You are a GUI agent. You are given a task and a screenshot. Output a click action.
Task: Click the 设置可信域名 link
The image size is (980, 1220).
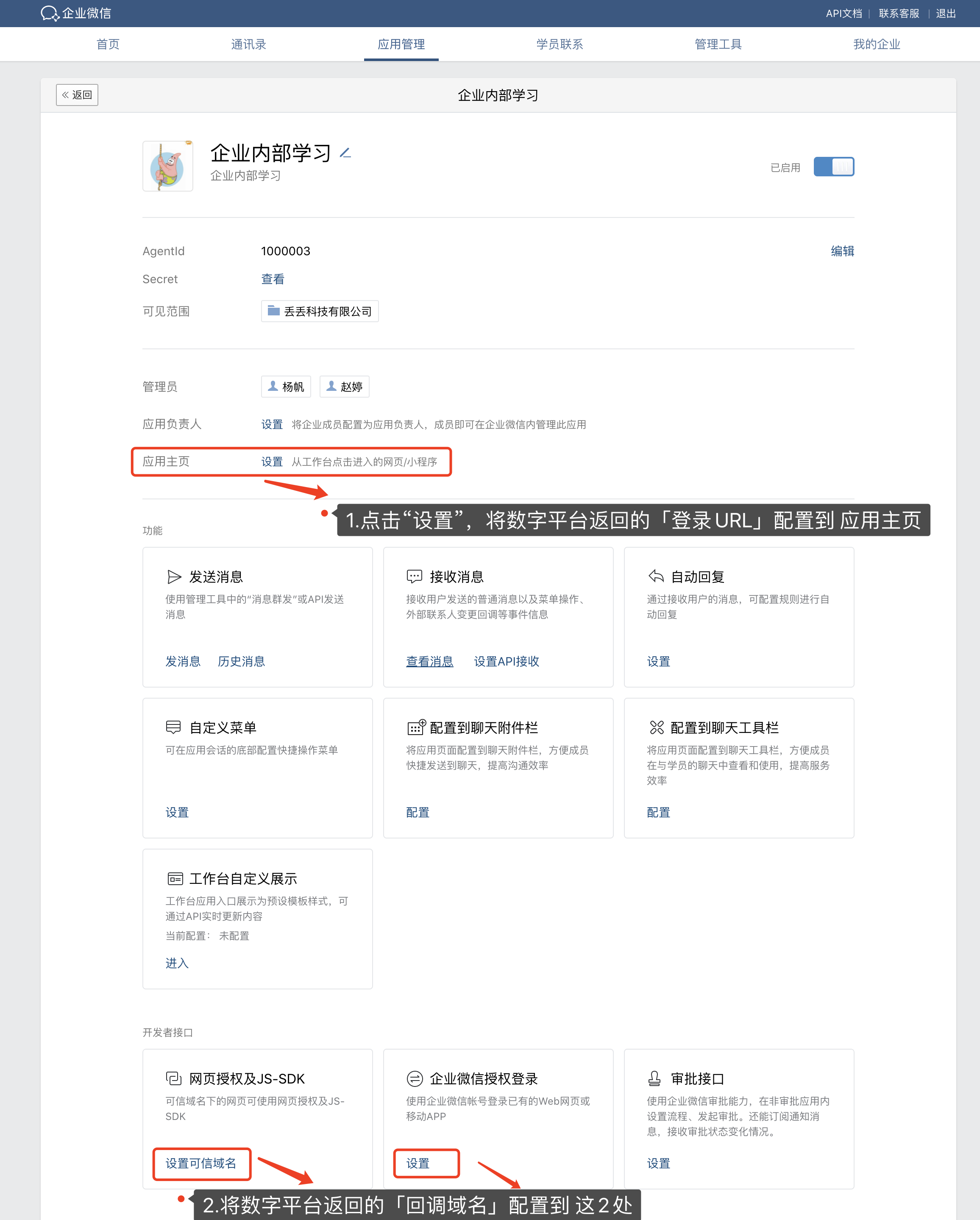coord(201,1164)
